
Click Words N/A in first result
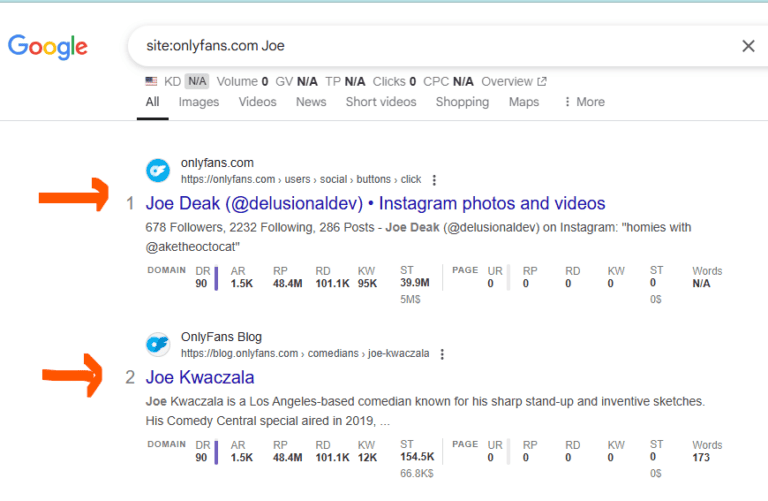click(x=701, y=284)
